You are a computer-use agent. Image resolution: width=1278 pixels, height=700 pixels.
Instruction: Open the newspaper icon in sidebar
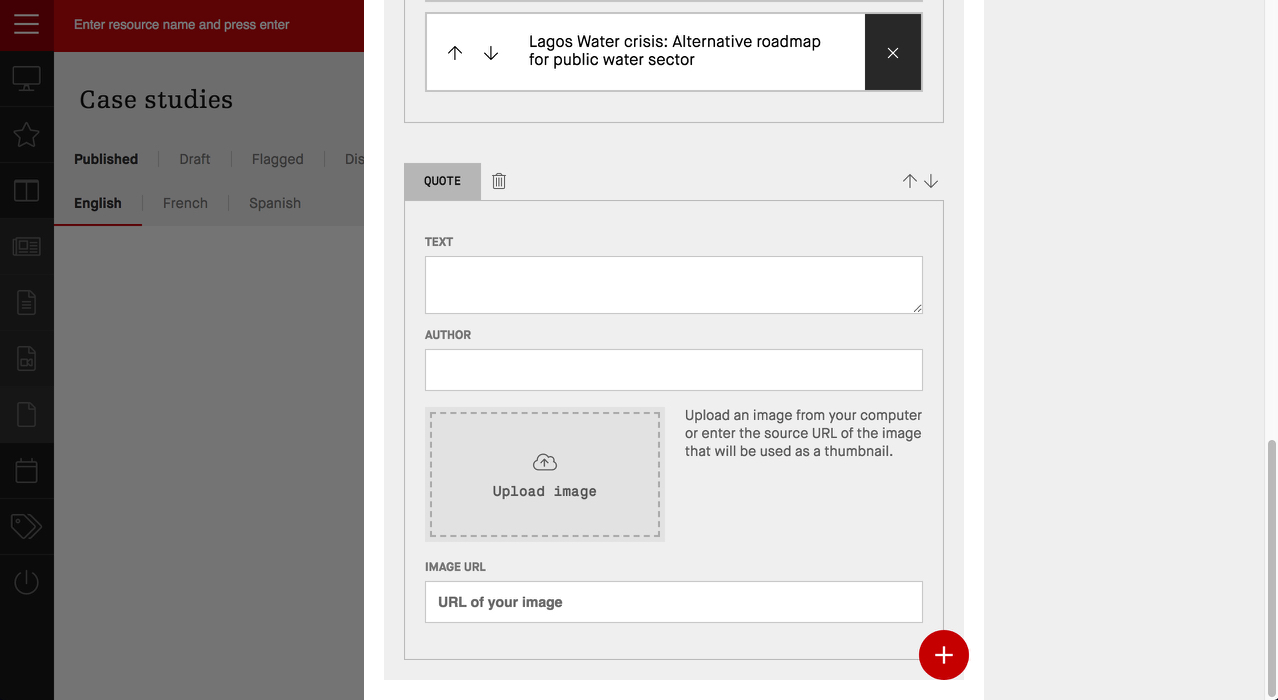point(27,246)
